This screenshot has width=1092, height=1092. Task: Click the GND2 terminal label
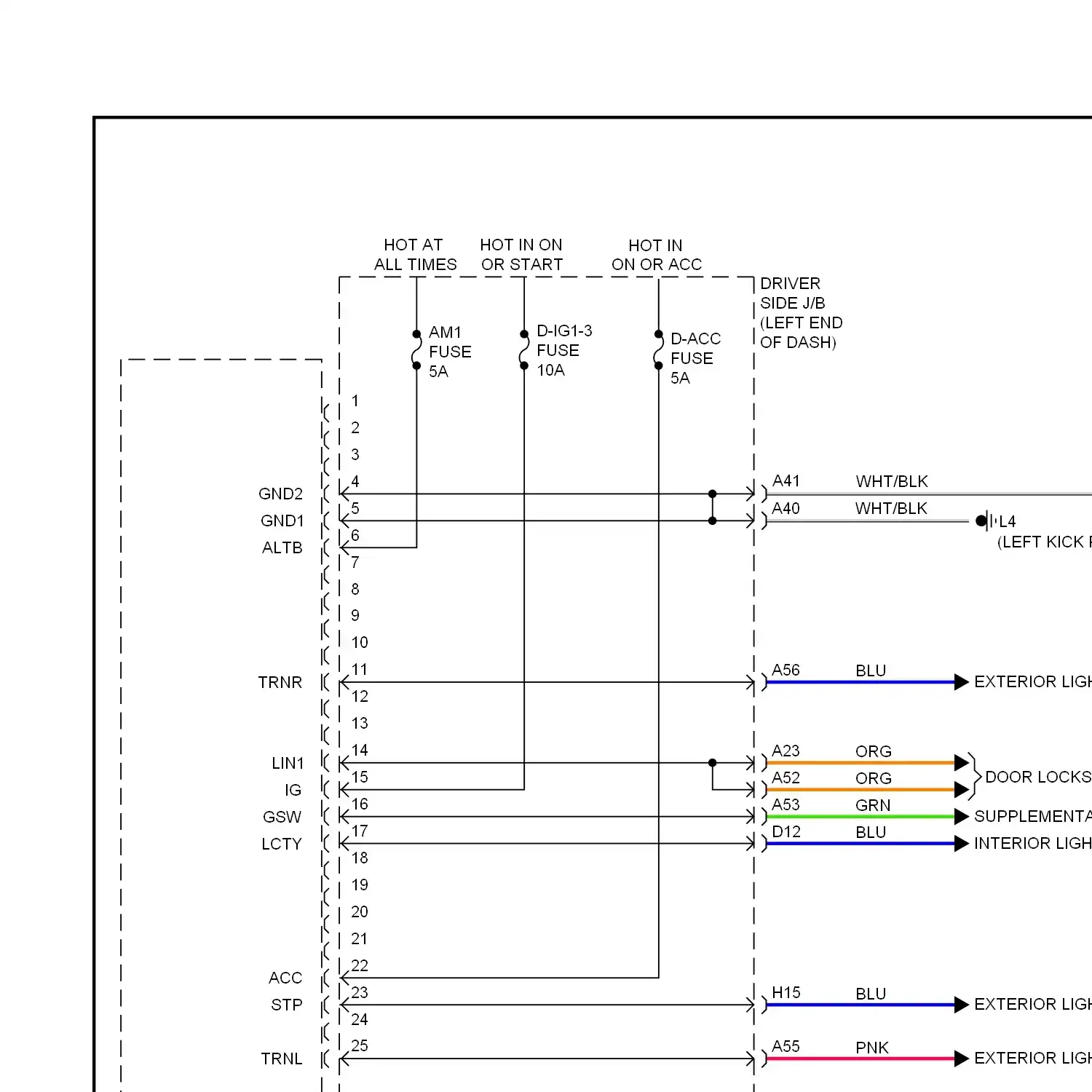click(280, 494)
